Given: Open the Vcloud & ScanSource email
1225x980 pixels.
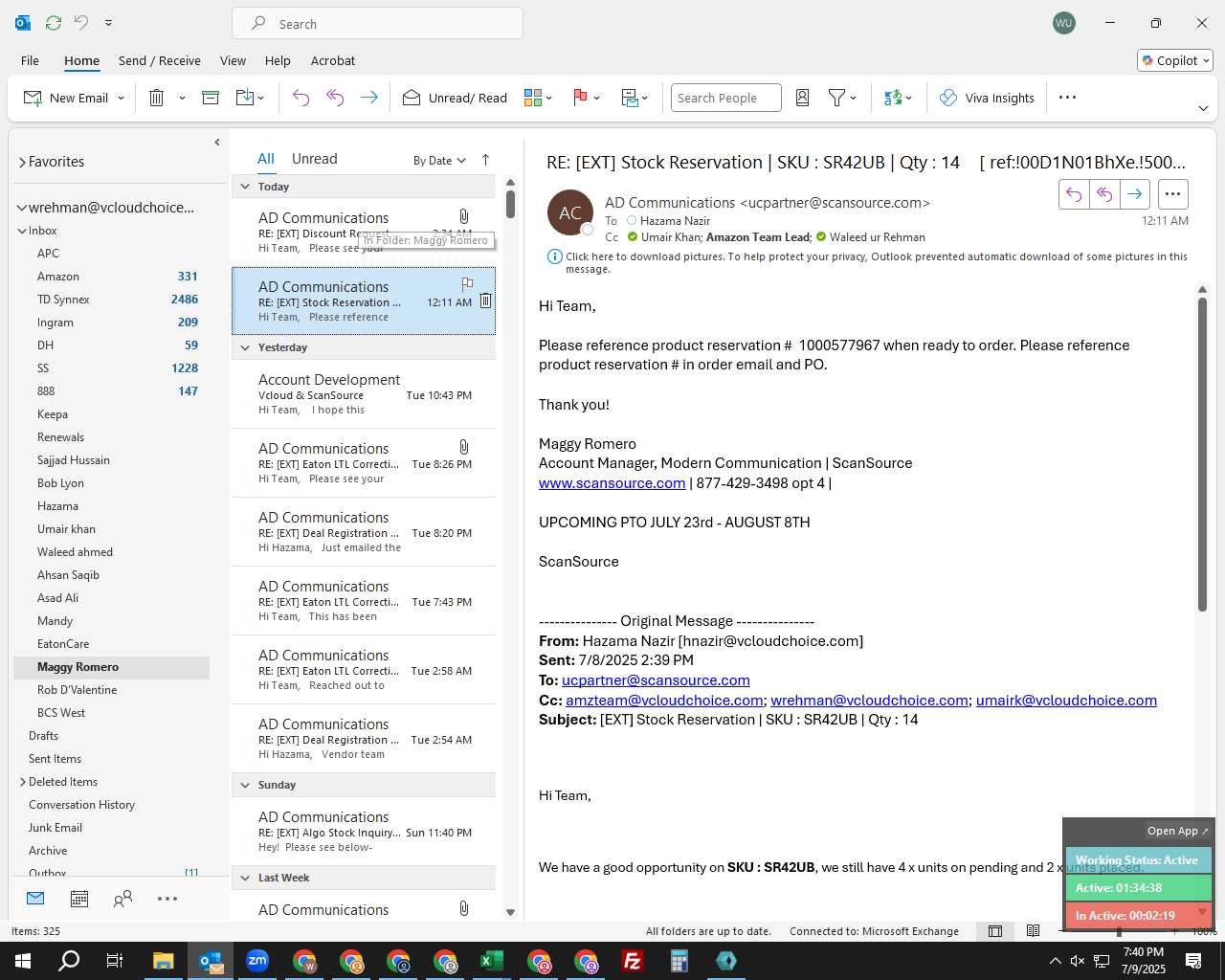Looking at the screenshot, I should tap(364, 394).
